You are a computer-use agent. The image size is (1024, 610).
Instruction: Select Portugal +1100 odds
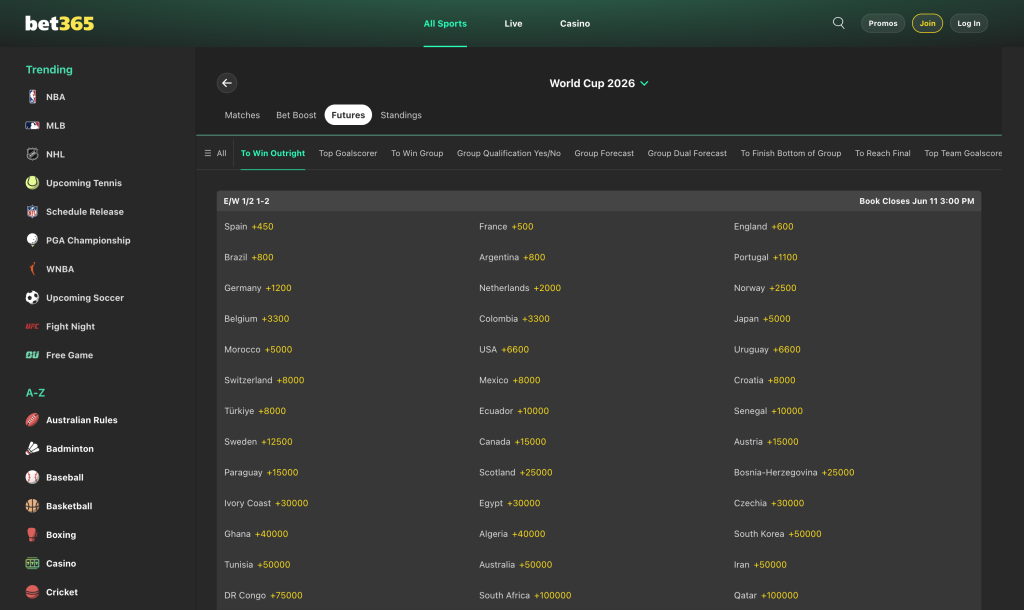point(765,257)
